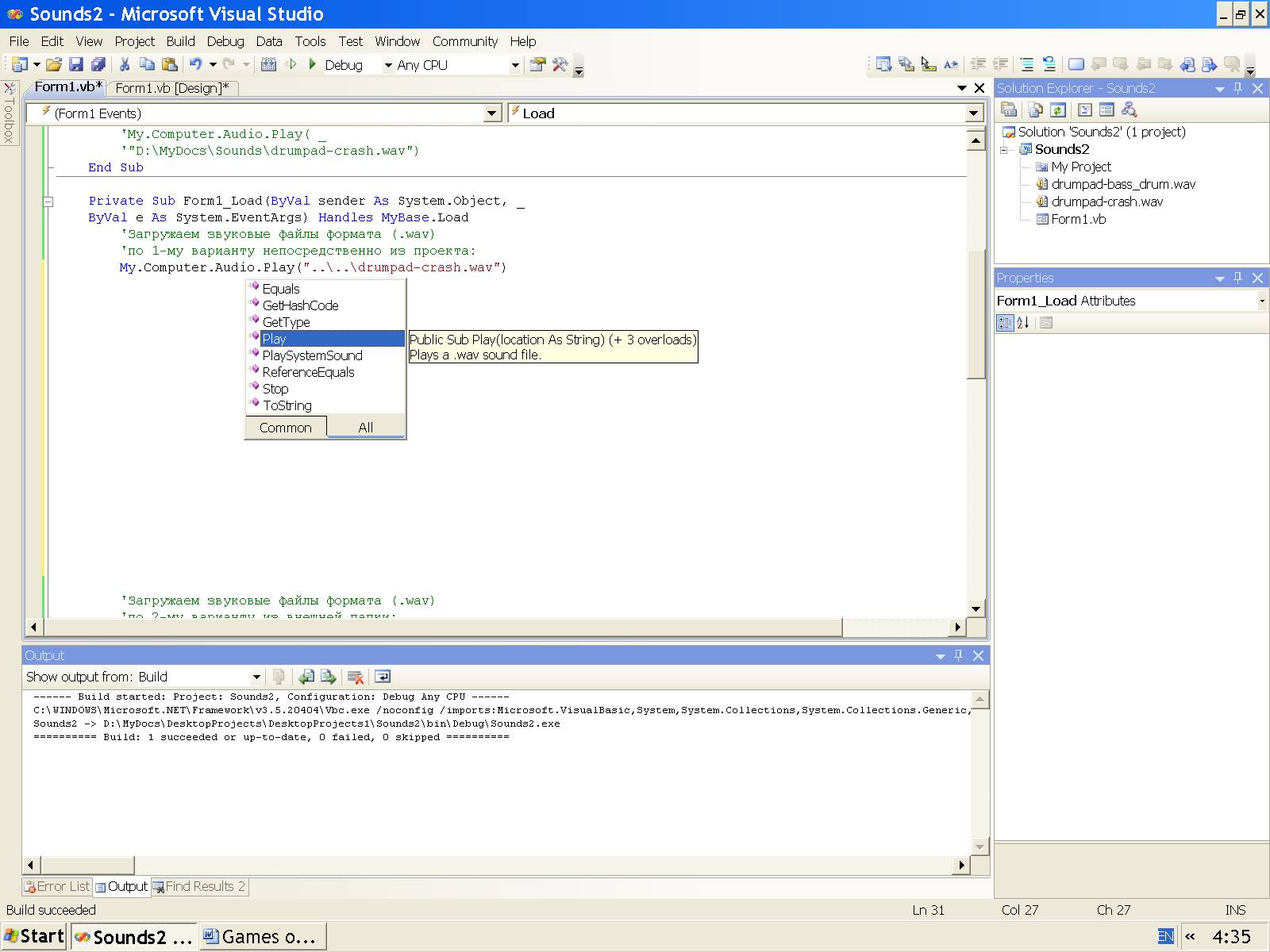1270x952 pixels.
Task: Collapse the Sounds2 project tree node
Action: [1004, 149]
